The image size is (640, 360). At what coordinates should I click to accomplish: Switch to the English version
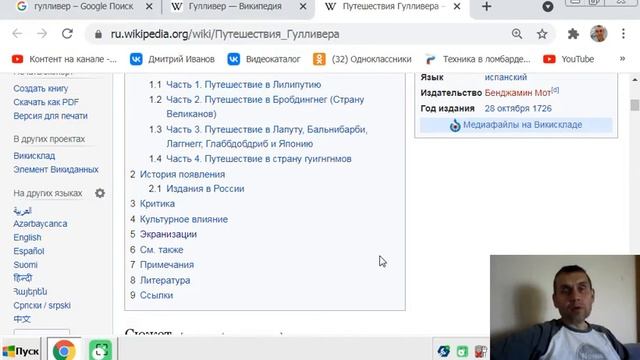(x=27, y=238)
